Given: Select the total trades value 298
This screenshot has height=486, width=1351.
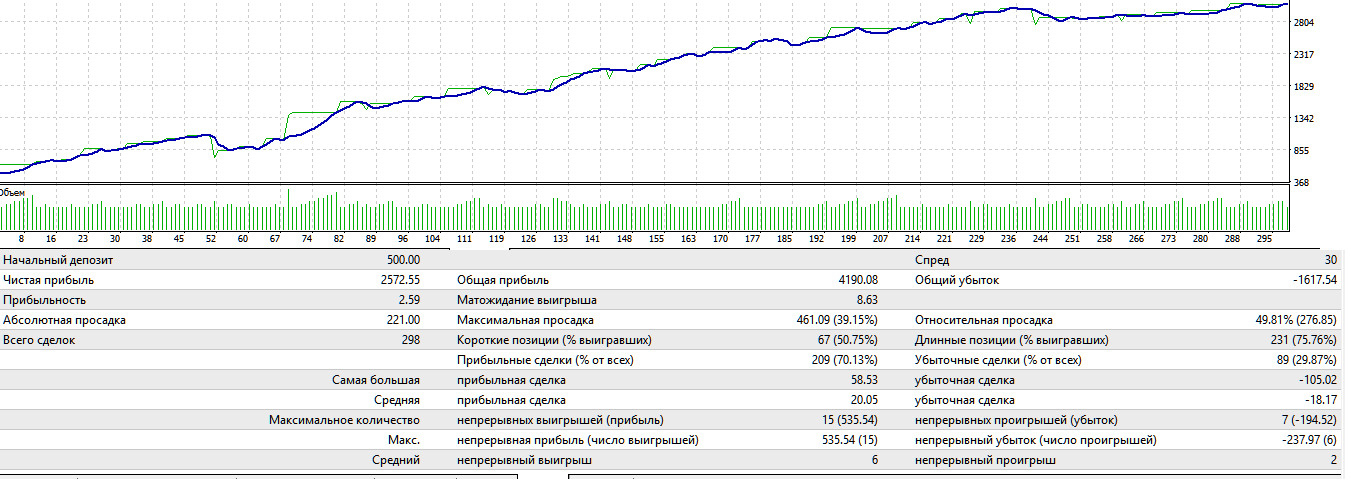Looking at the screenshot, I should tap(410, 340).
